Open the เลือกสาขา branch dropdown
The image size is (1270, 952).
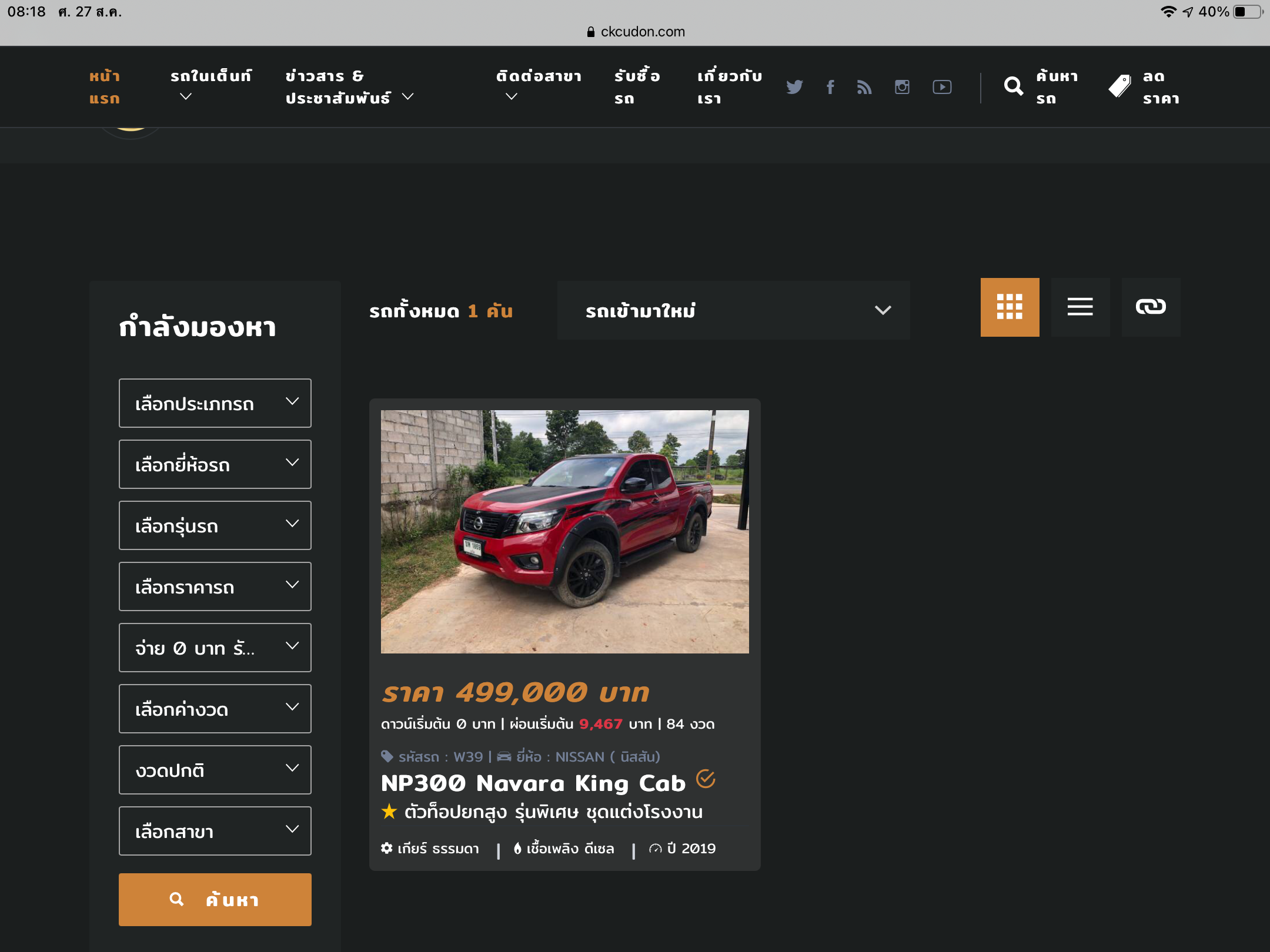(x=215, y=831)
